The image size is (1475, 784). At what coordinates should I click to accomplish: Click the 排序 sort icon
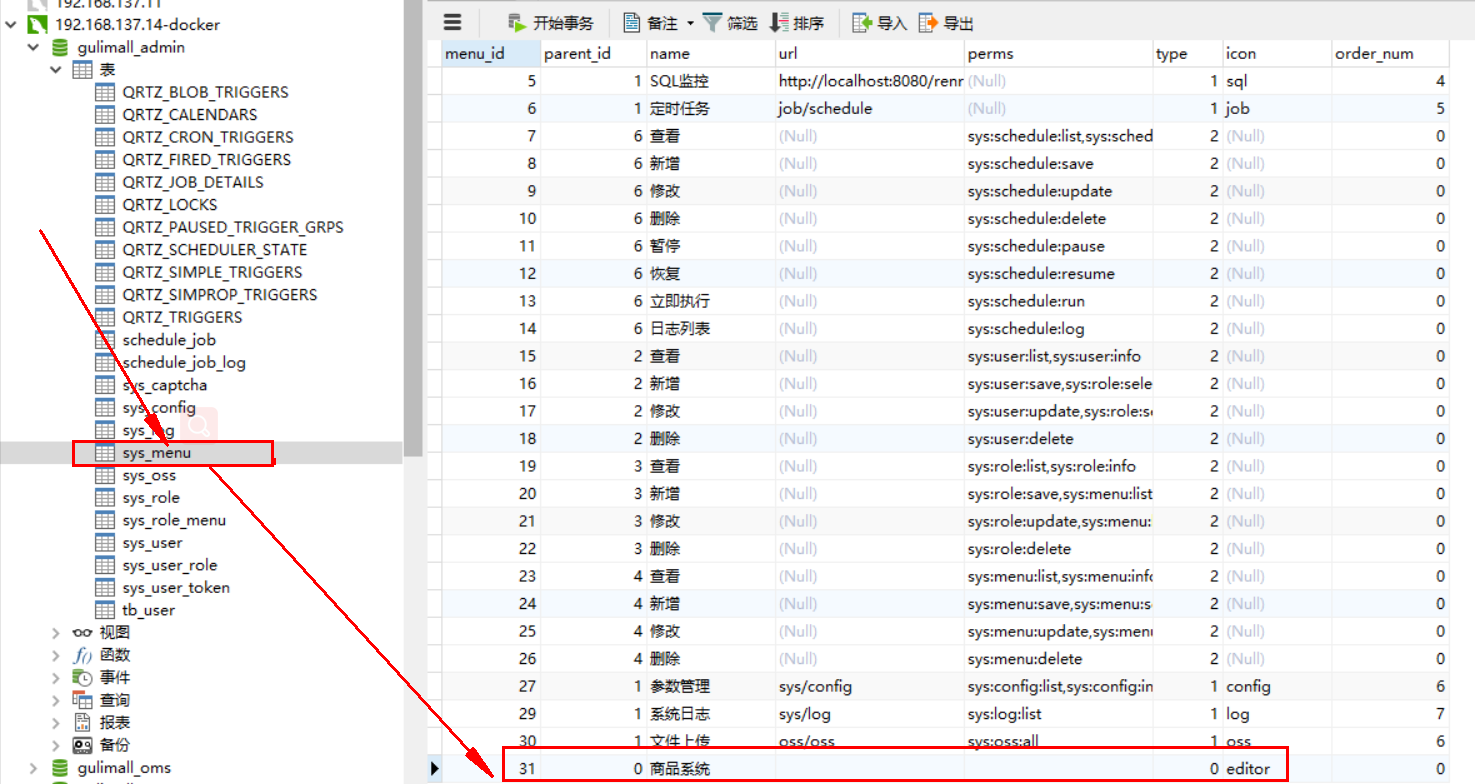click(779, 23)
